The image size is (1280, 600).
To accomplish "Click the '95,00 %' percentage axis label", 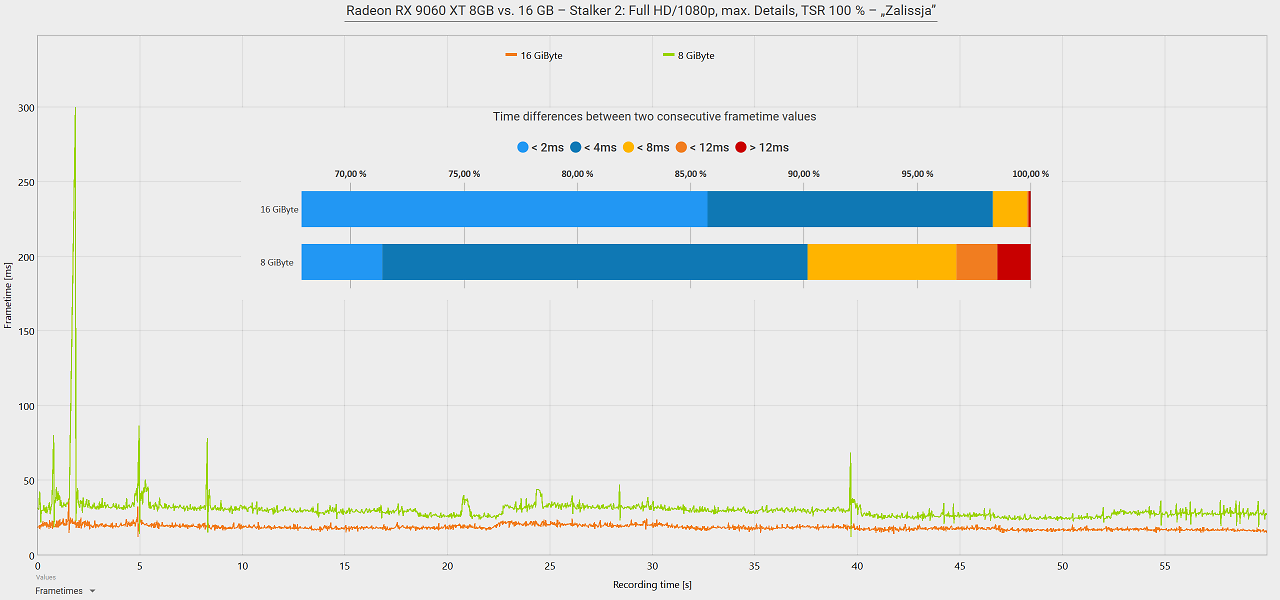I will coord(917,174).
